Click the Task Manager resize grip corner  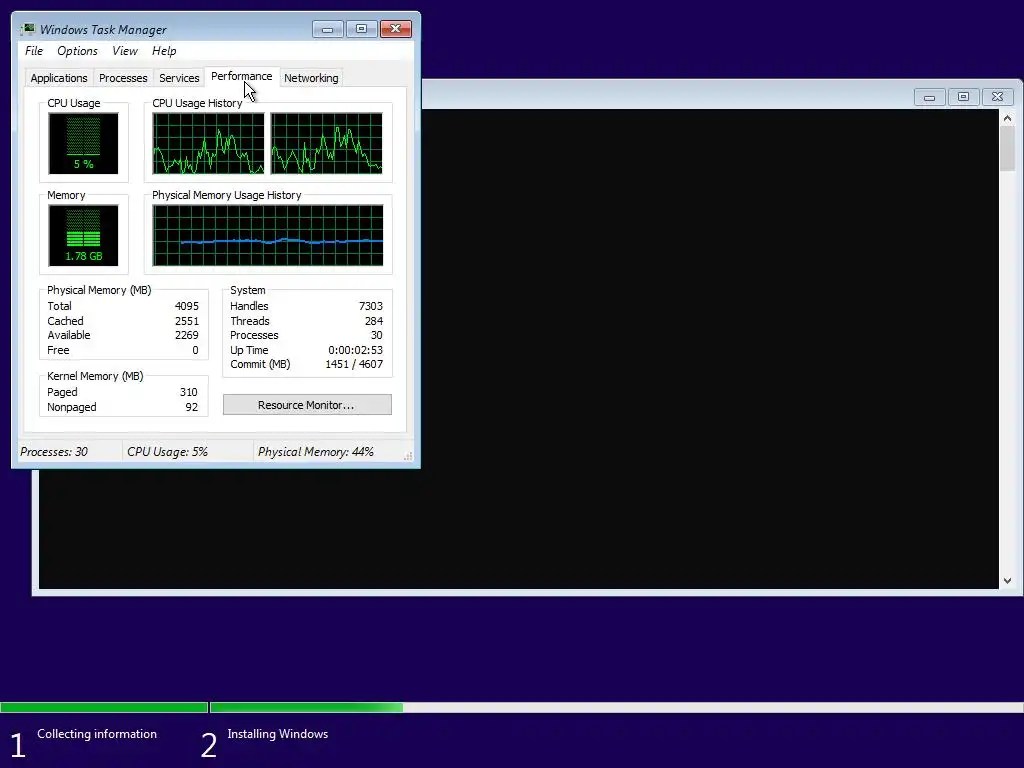point(408,456)
